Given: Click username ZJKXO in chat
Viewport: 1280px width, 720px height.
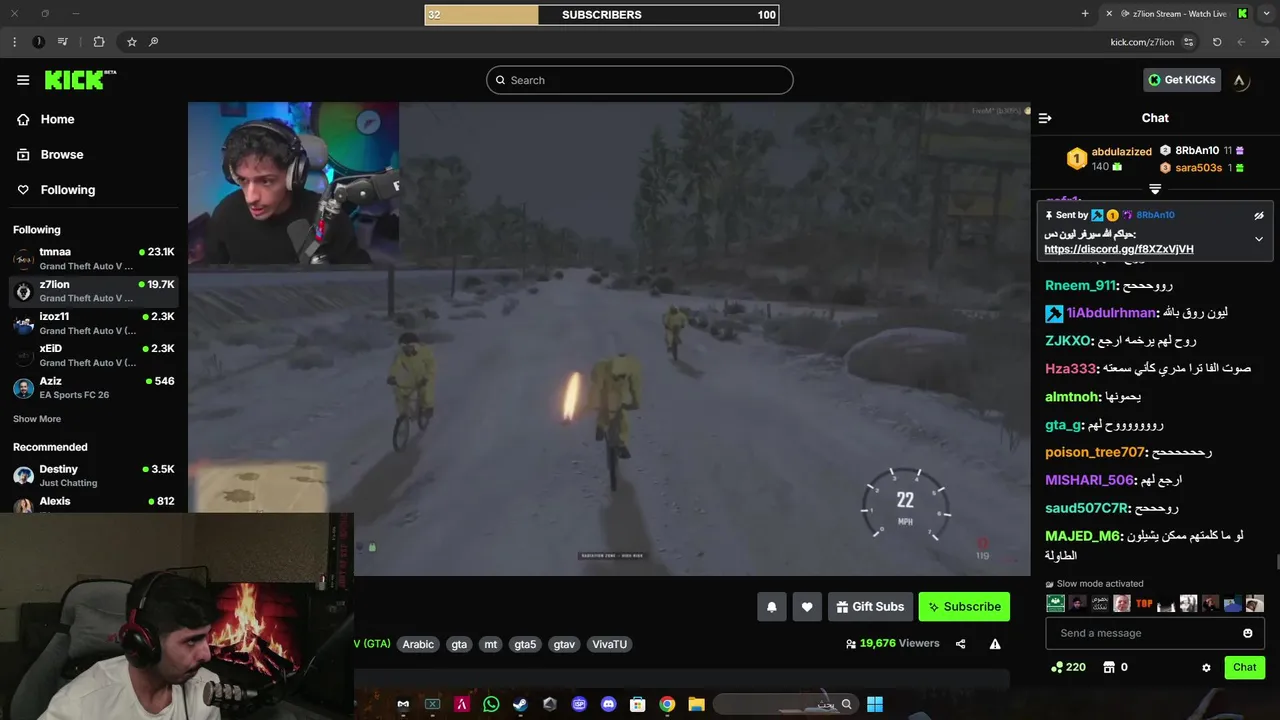Looking at the screenshot, I should point(1068,341).
